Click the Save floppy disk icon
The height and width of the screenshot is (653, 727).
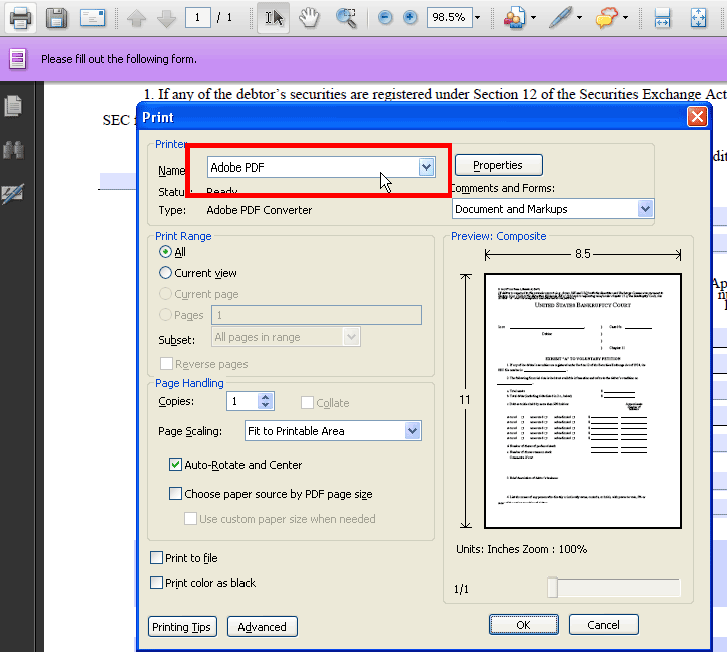57,19
